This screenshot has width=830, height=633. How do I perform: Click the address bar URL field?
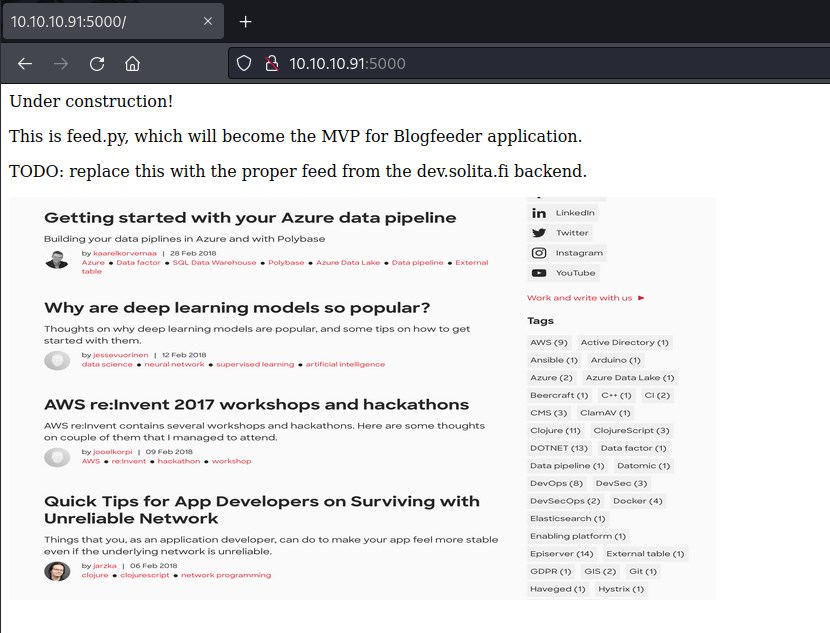tap(500, 64)
